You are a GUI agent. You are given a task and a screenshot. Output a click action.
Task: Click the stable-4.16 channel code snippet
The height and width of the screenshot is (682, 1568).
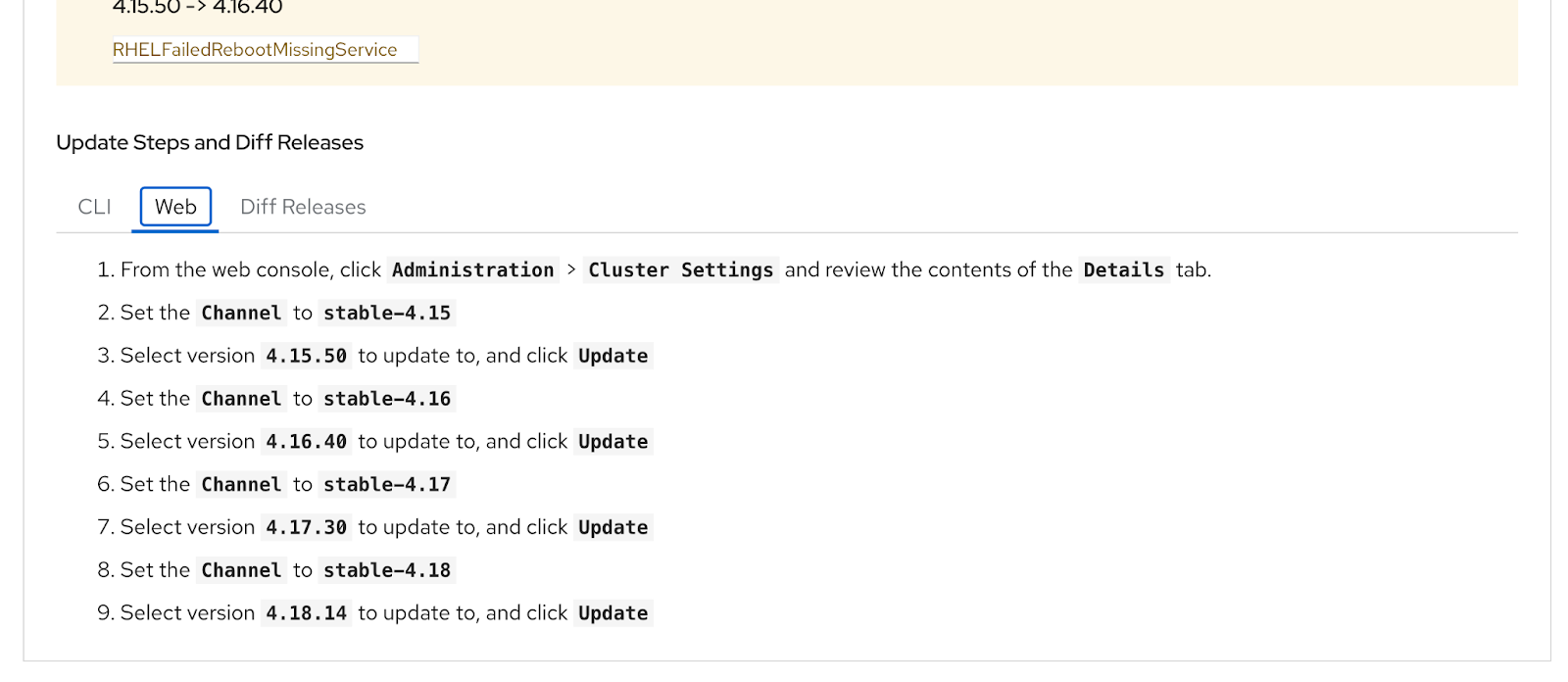coord(386,398)
